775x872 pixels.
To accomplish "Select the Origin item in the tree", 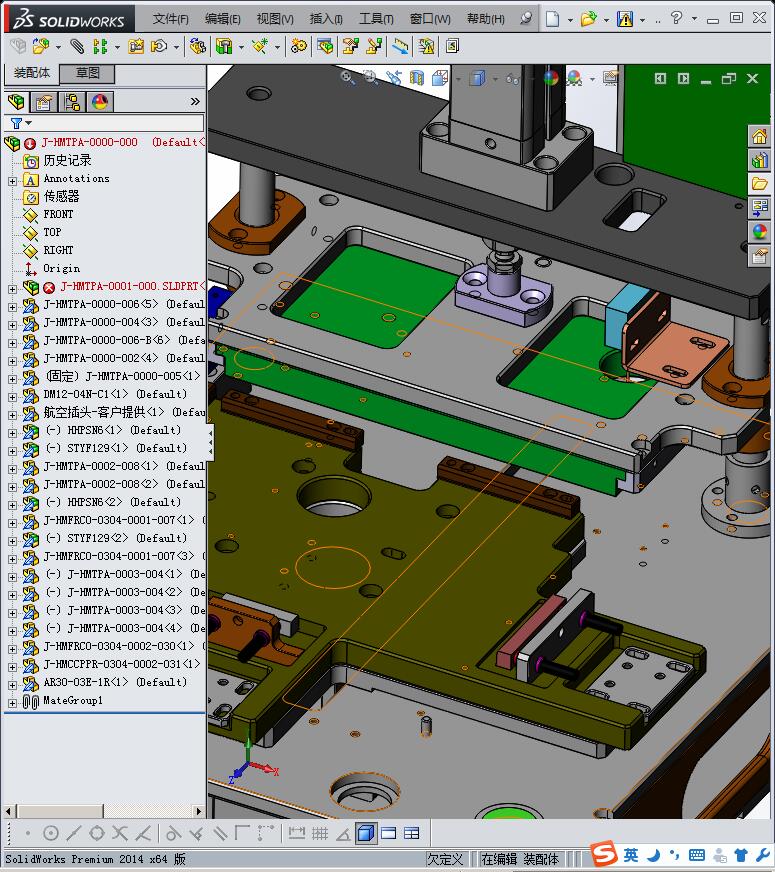I will tap(61, 269).
